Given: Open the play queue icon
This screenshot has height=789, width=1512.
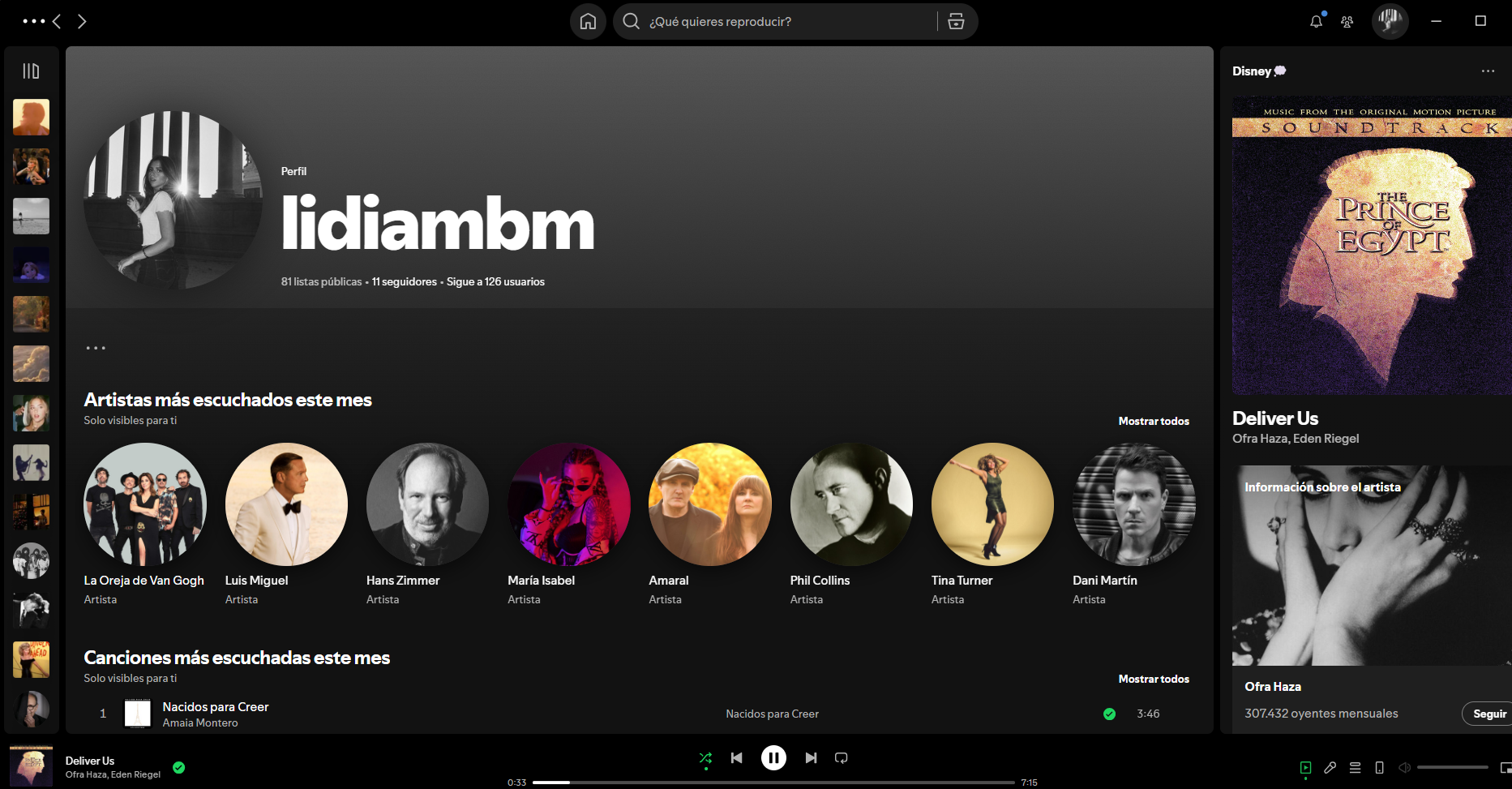Looking at the screenshot, I should click(x=1355, y=767).
